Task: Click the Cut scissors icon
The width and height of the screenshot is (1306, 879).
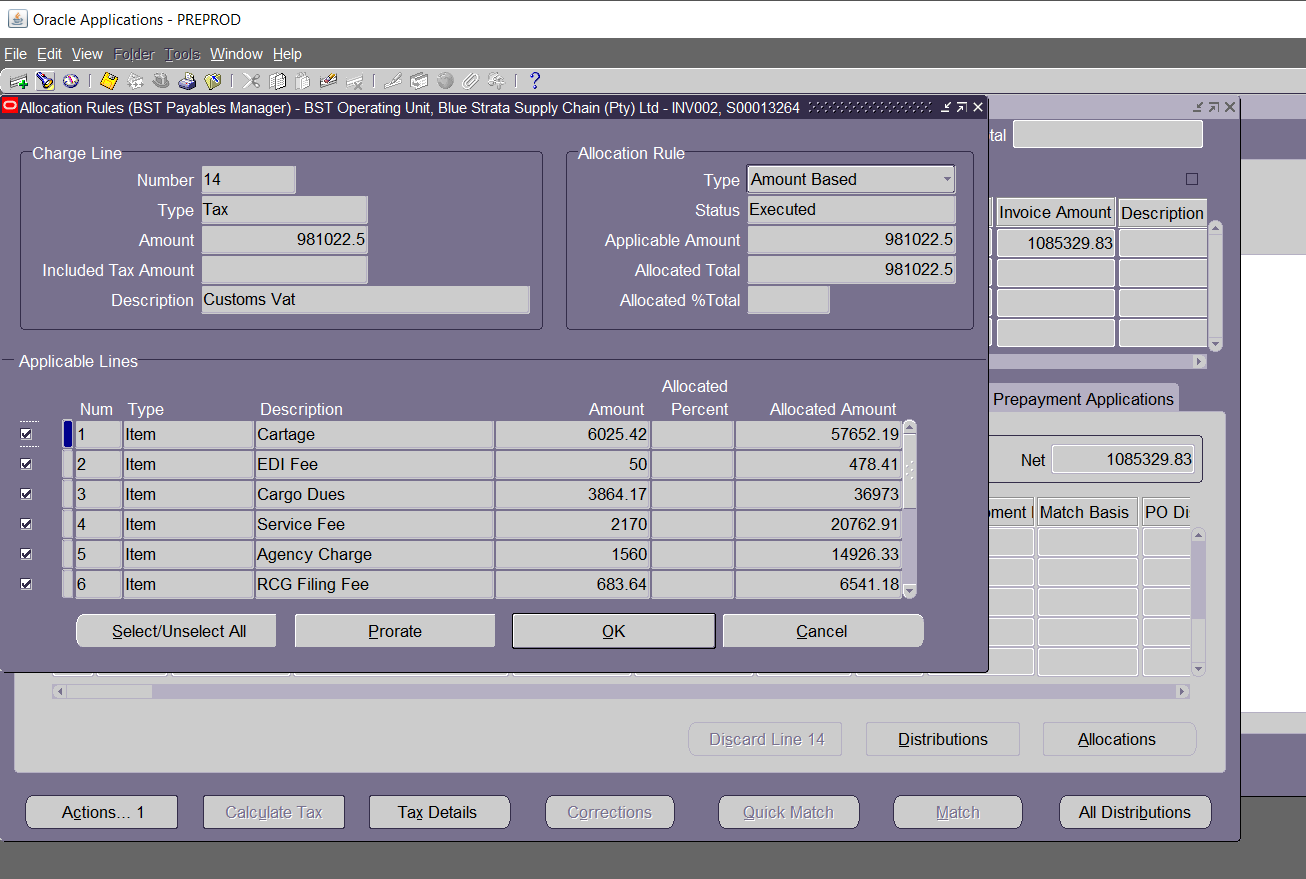Action: [251, 81]
